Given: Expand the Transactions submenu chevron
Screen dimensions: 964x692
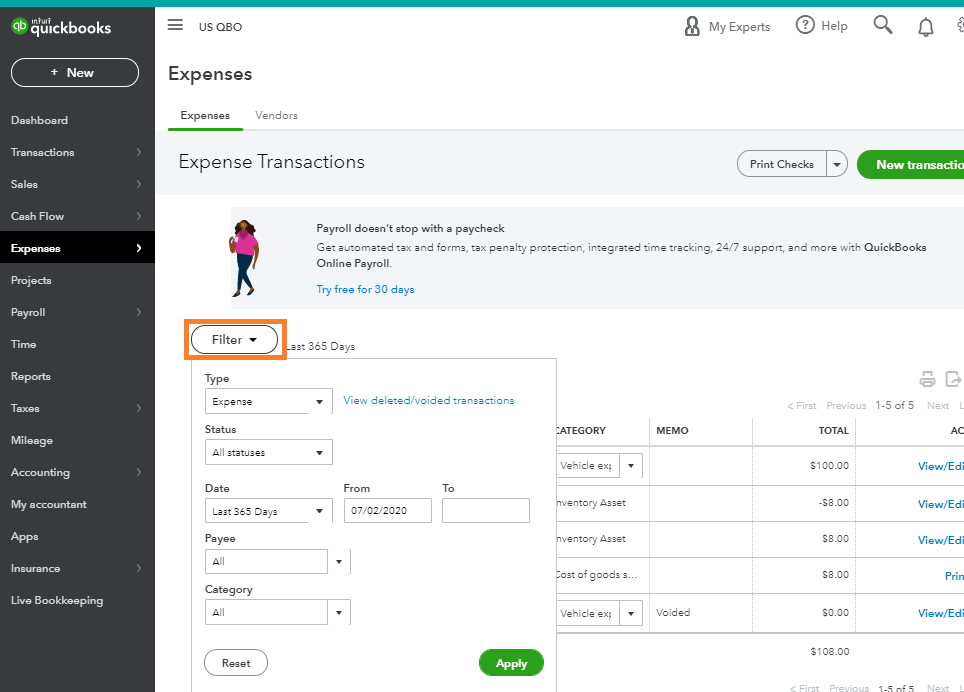Looking at the screenshot, I should (139, 152).
